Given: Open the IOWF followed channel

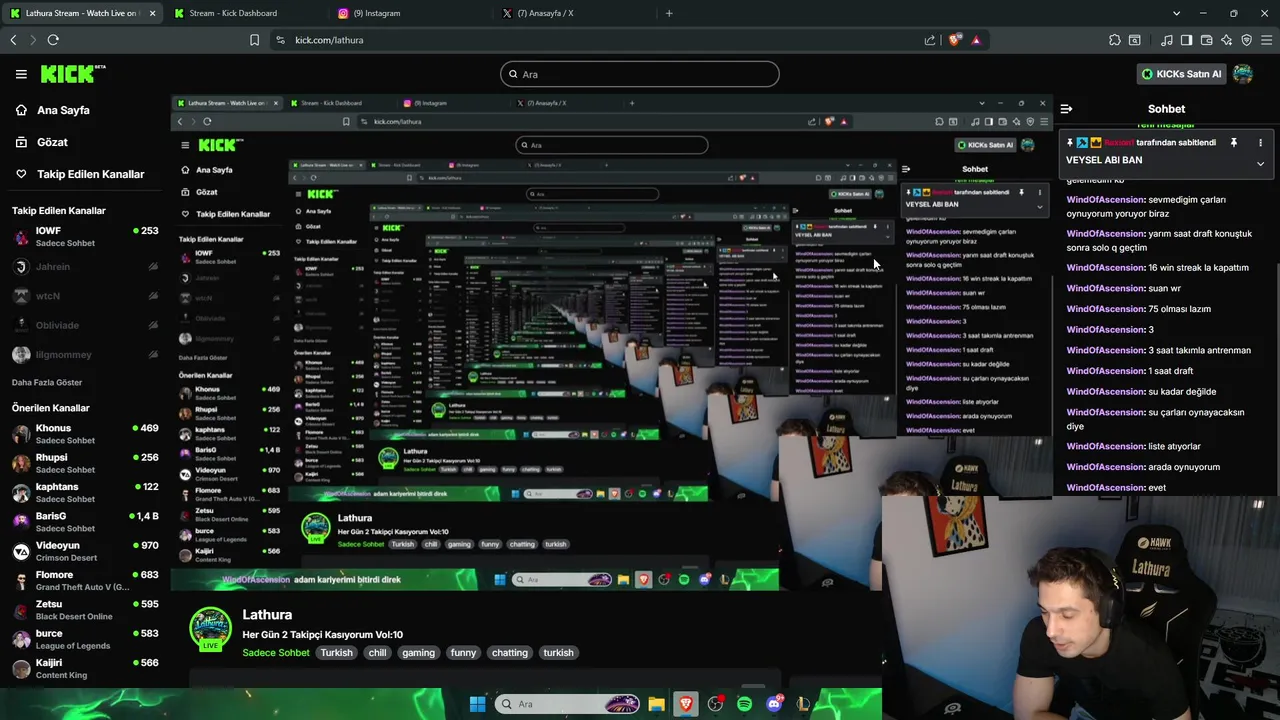Looking at the screenshot, I should [85, 237].
